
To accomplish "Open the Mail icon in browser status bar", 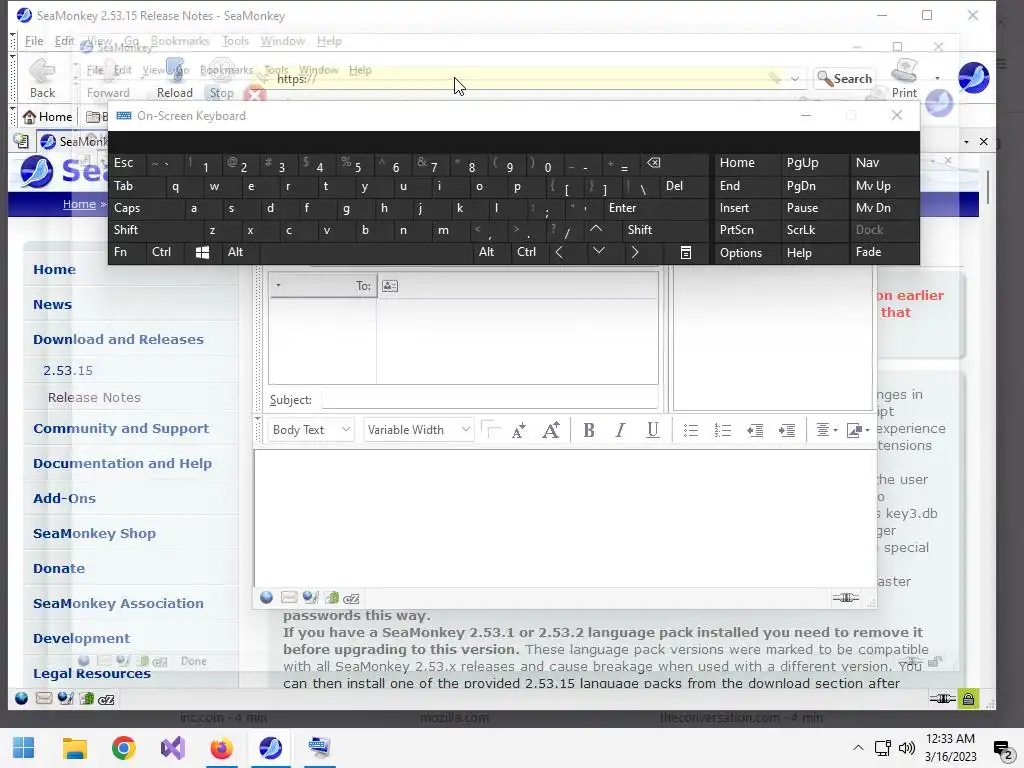I will [x=44, y=699].
